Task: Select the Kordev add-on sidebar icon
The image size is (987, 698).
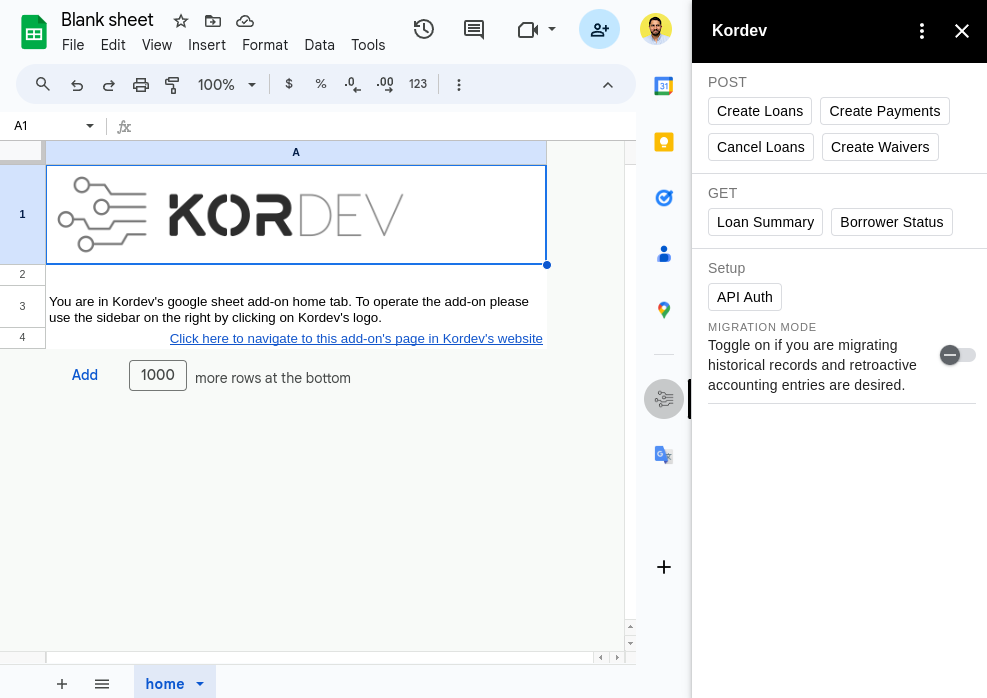Action: [663, 399]
